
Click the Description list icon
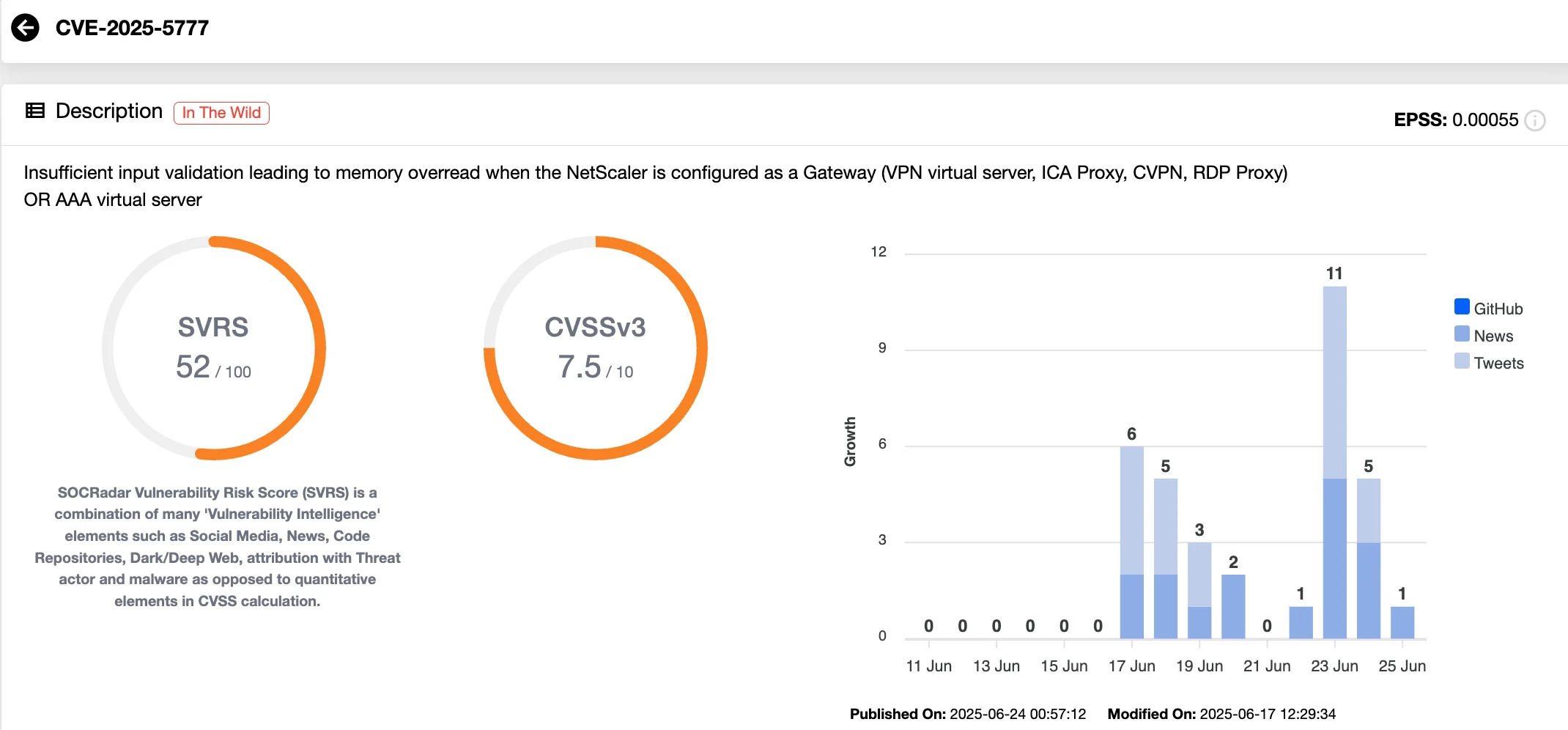point(35,111)
